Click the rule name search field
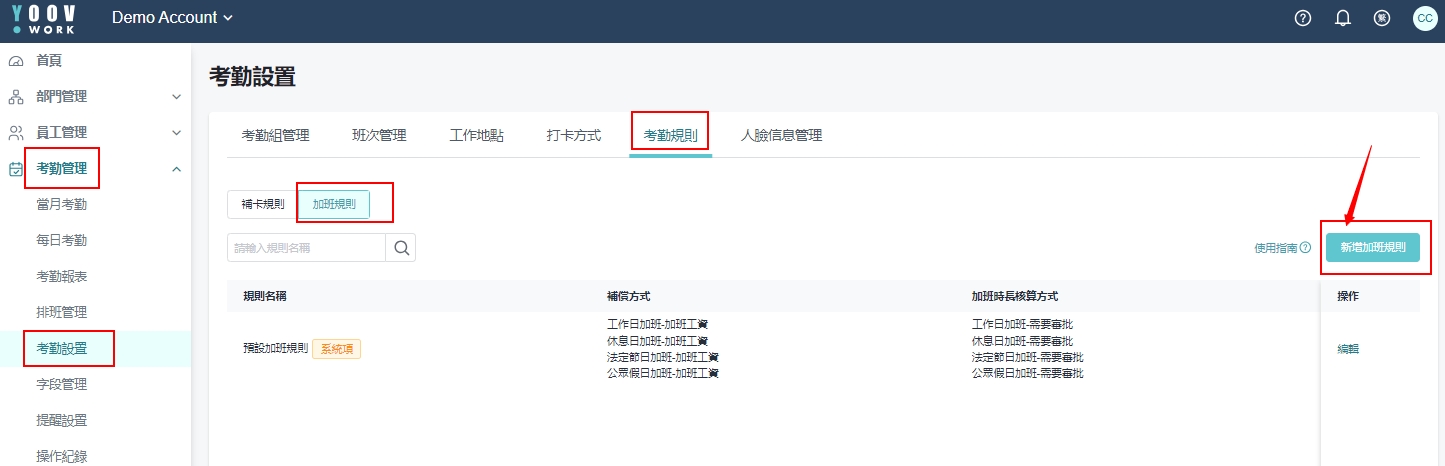Image resolution: width=1445 pixels, height=466 pixels. coord(306,248)
